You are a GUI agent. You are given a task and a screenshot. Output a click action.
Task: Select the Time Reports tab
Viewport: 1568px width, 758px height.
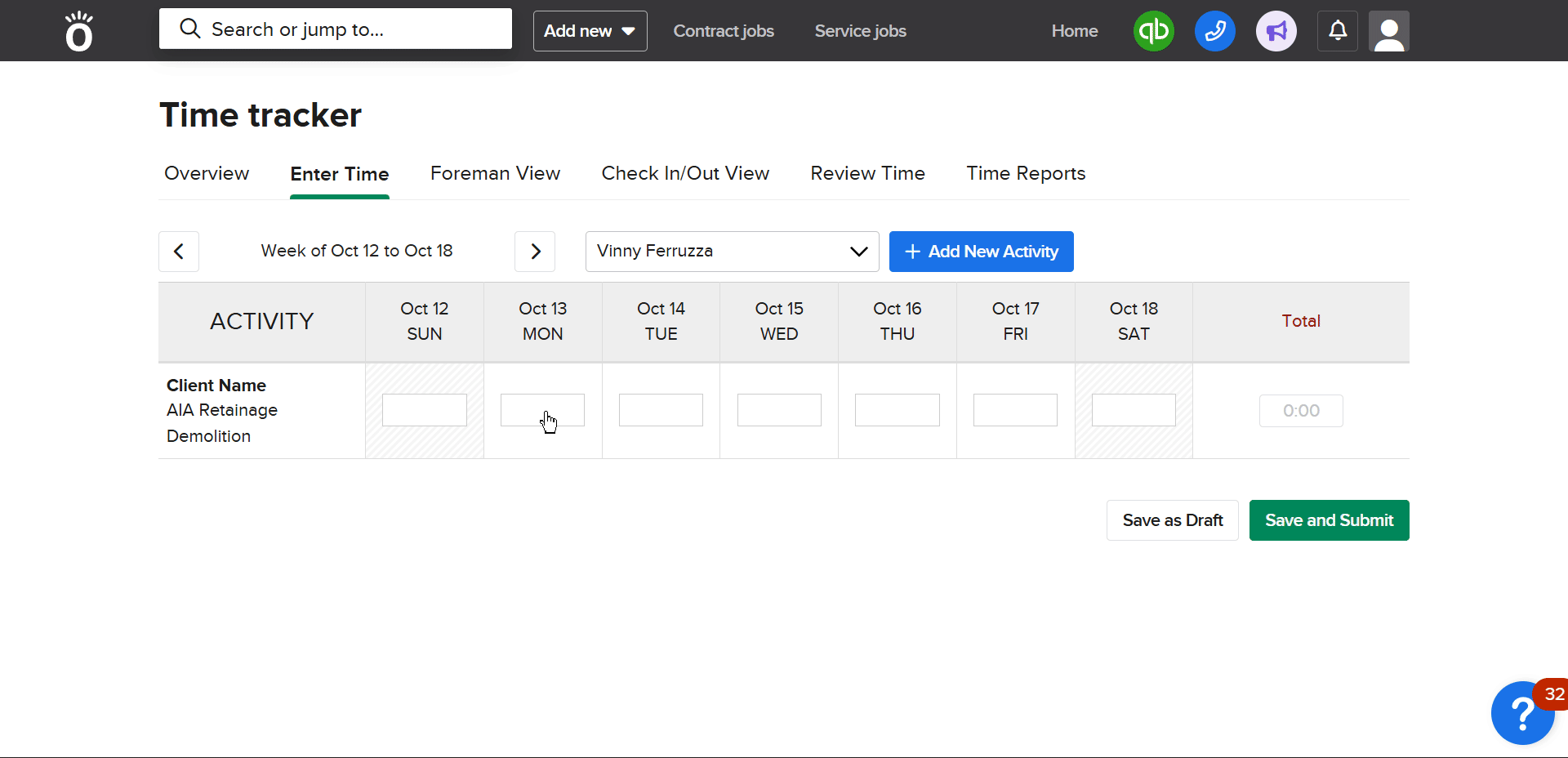(1026, 173)
